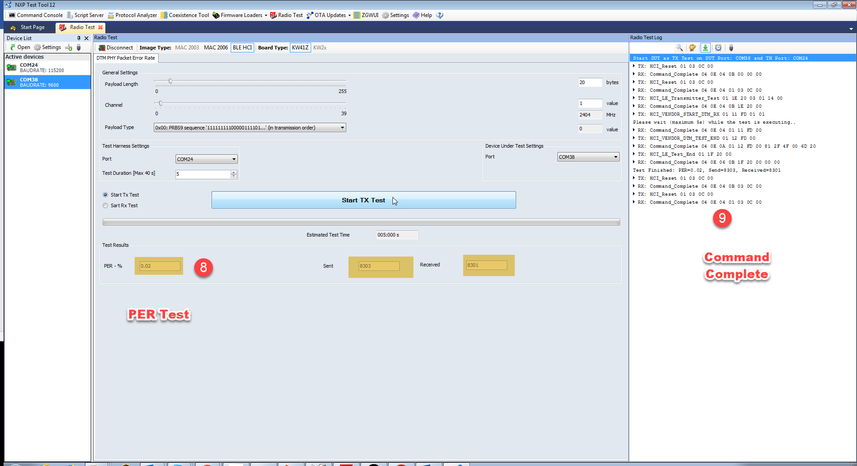Click Open in the Device List toolbar
857x466 pixels.
[x=20, y=48]
